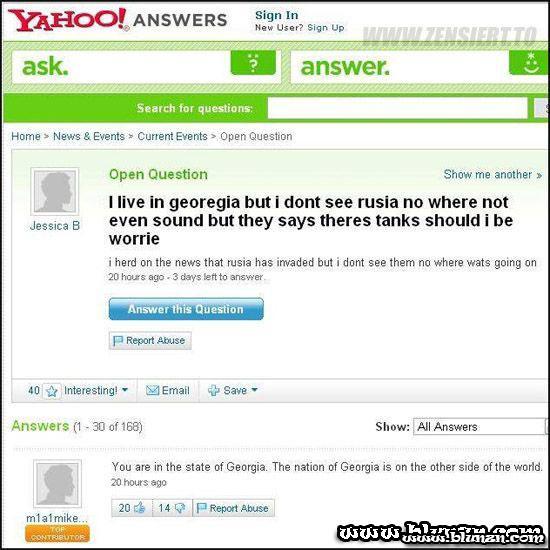Open the Show All Answers combo box

click(481, 427)
